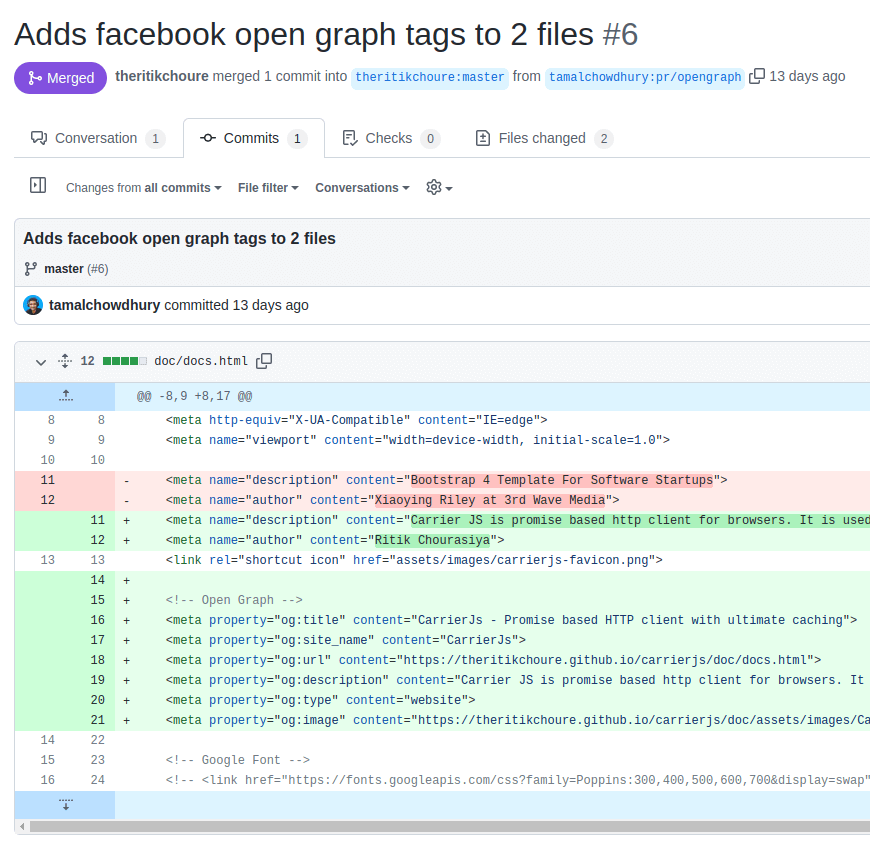Screen dimensions: 870x845
Task: Click tamalchowdhury's avatar image
Action: coord(33,305)
